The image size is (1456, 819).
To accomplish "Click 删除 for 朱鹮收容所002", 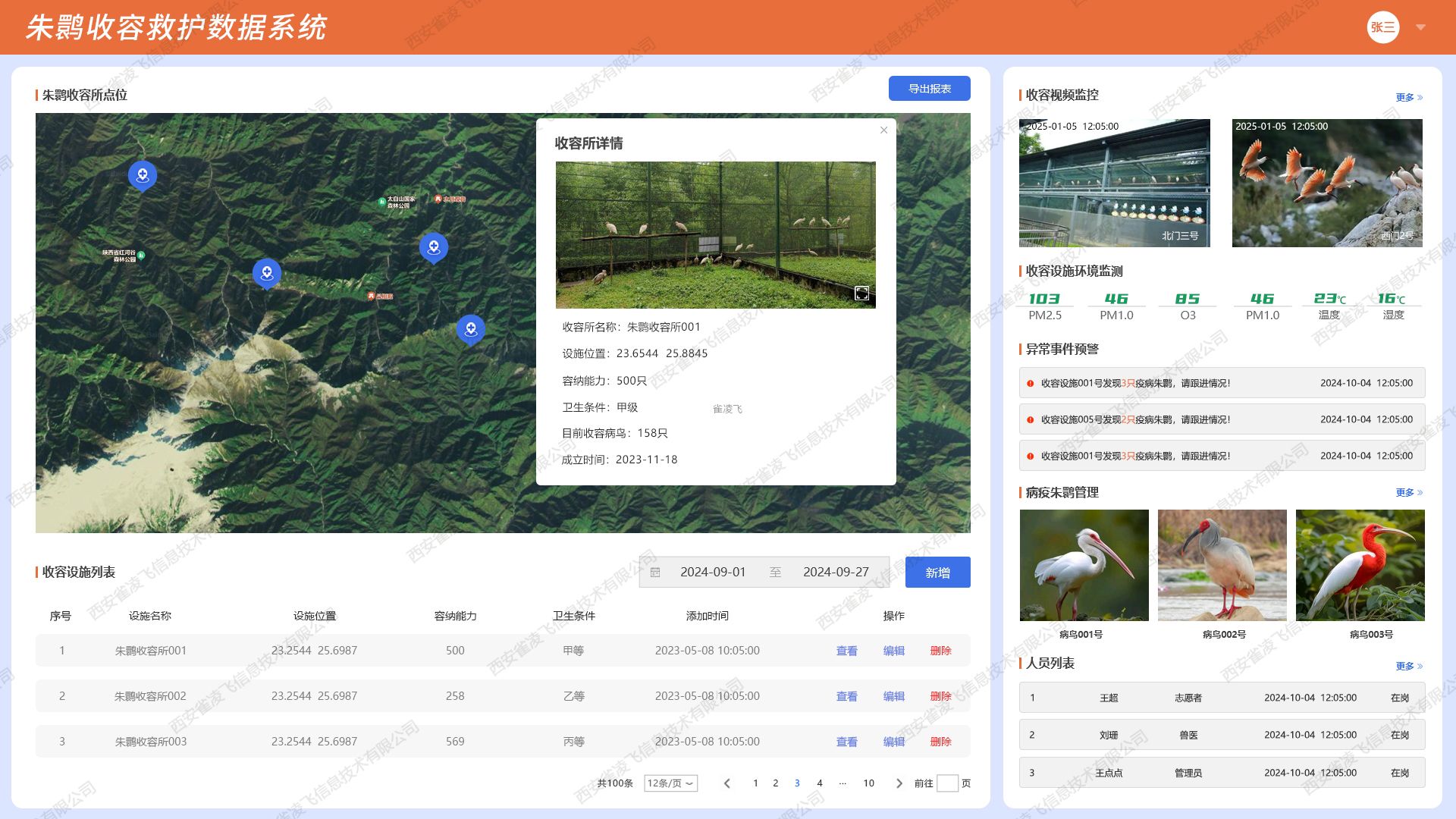I will click(x=940, y=696).
